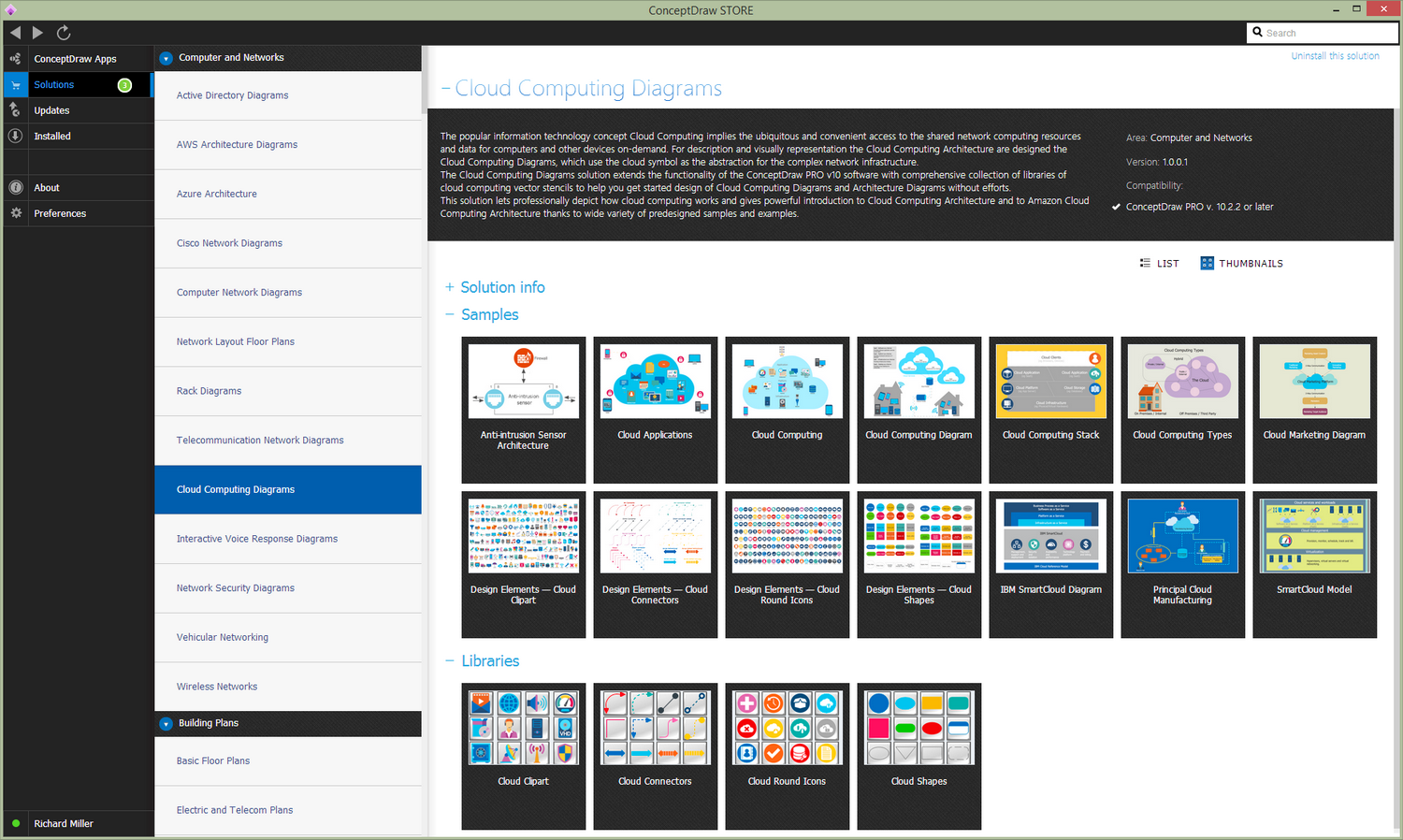The width and height of the screenshot is (1403, 840).
Task: Select Network Layout Floor Plans solution
Action: [x=288, y=342]
